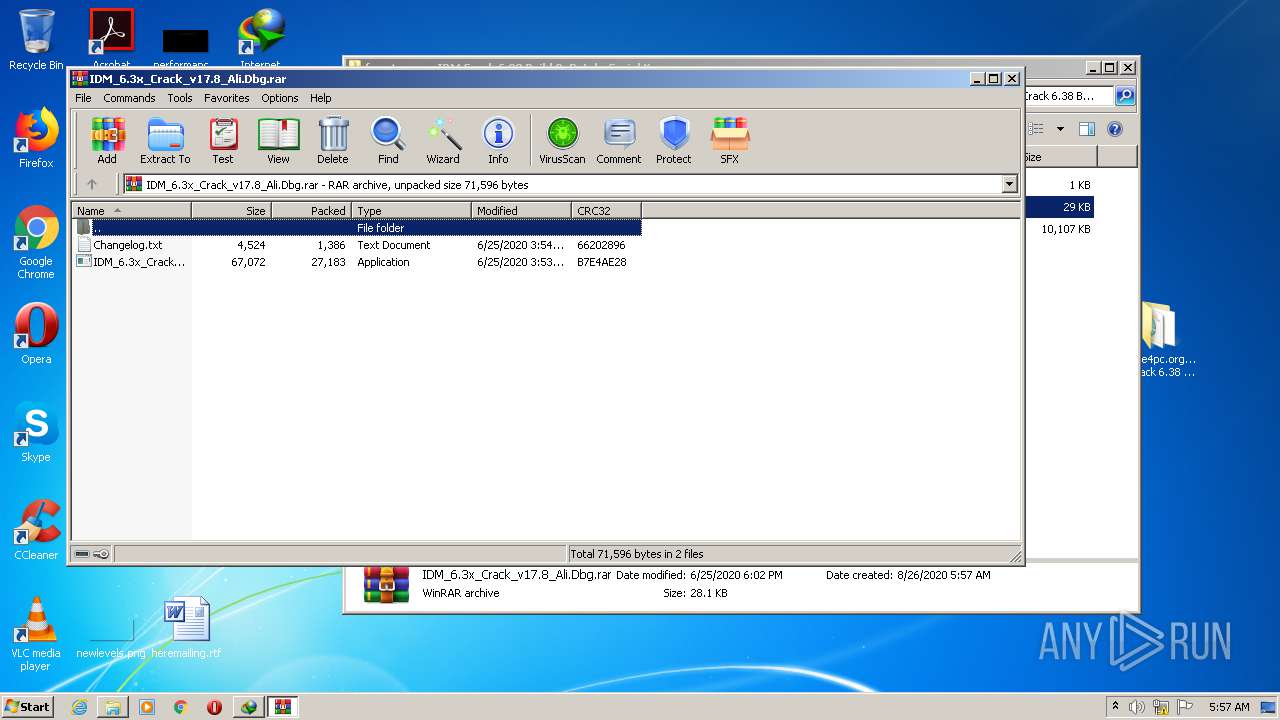The width and height of the screenshot is (1280, 720).
Task: Open the Help menu
Action: (320, 98)
